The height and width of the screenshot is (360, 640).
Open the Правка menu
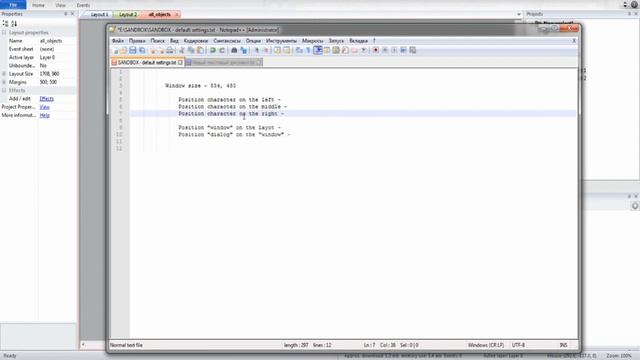pos(137,41)
